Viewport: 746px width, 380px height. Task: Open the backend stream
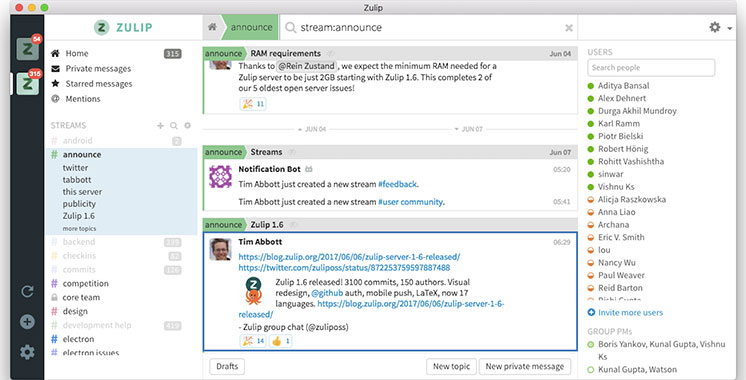coord(79,242)
